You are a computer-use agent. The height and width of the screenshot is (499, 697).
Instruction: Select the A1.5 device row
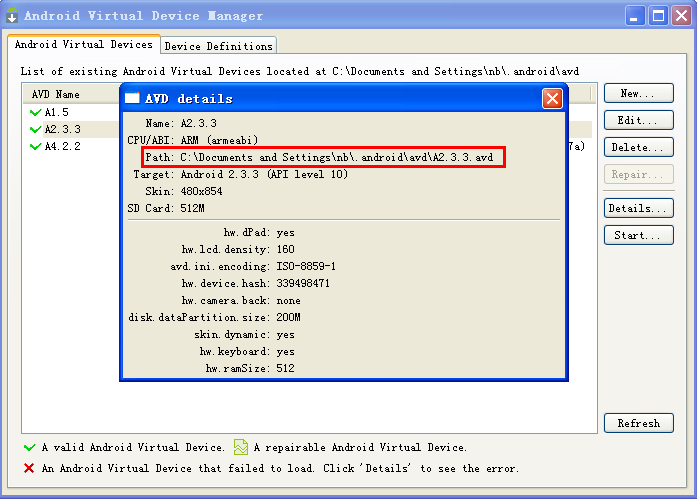tap(71, 112)
